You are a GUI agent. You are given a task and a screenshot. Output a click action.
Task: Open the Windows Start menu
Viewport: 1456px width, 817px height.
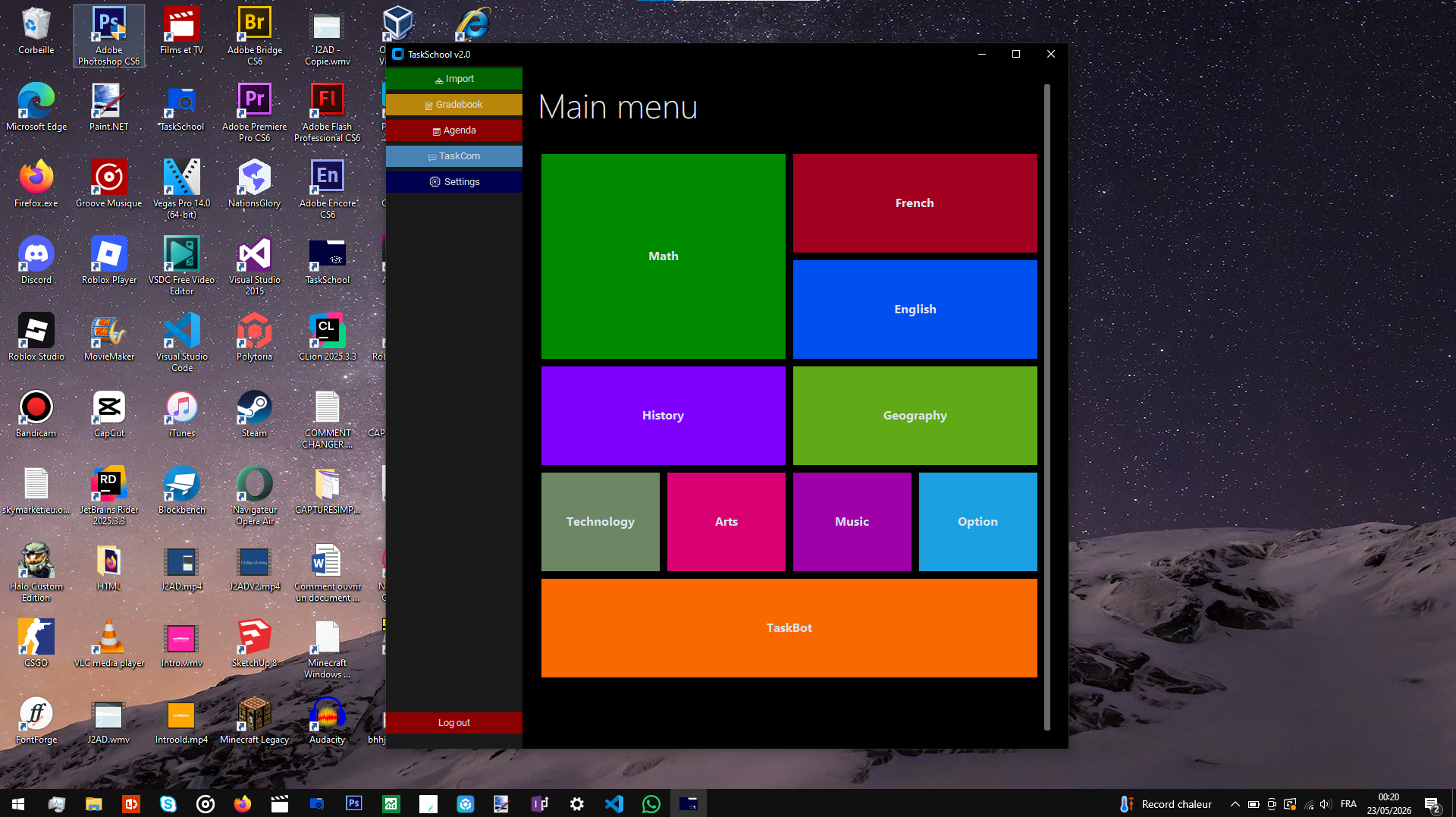coord(18,804)
